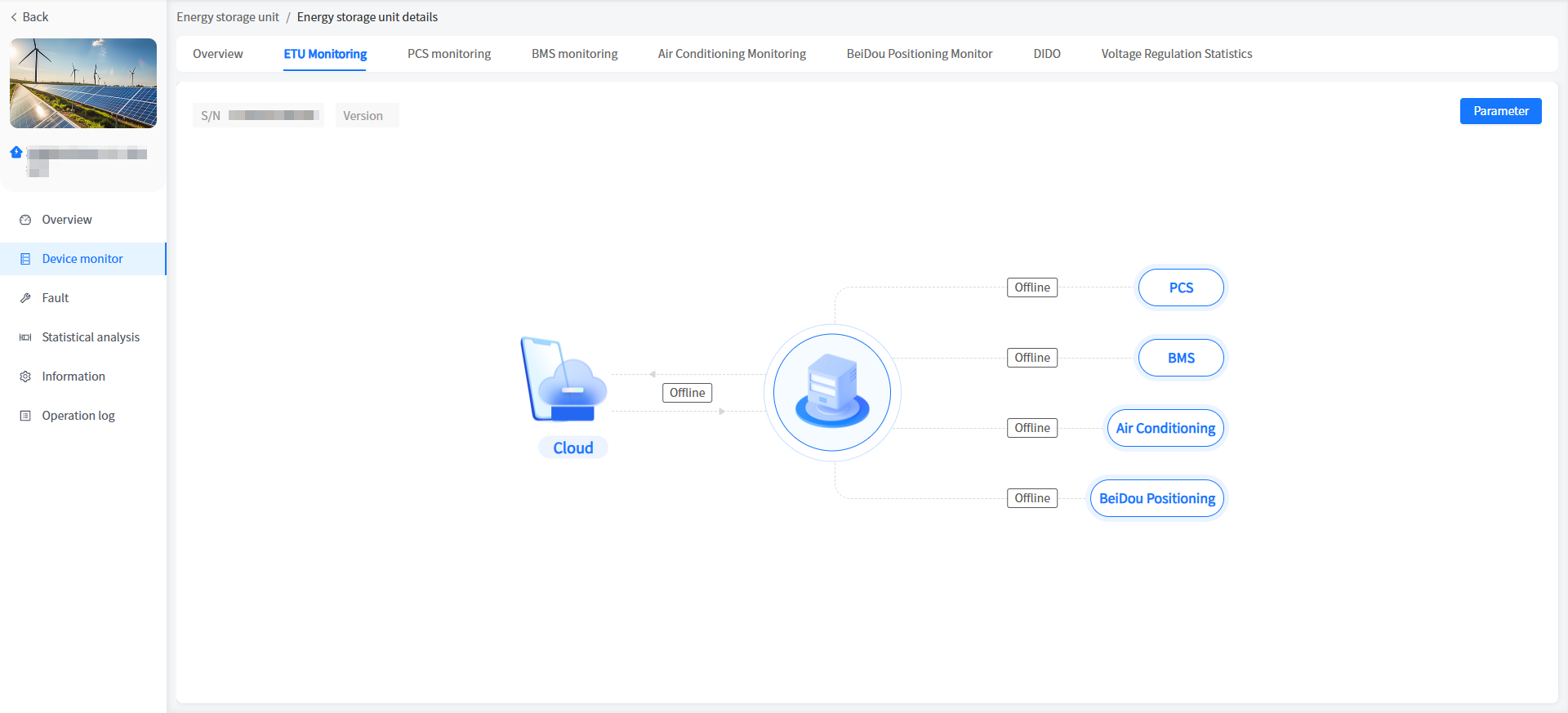Select the BeiDou Positioning device node
The image size is (1568, 713).
(1157, 498)
